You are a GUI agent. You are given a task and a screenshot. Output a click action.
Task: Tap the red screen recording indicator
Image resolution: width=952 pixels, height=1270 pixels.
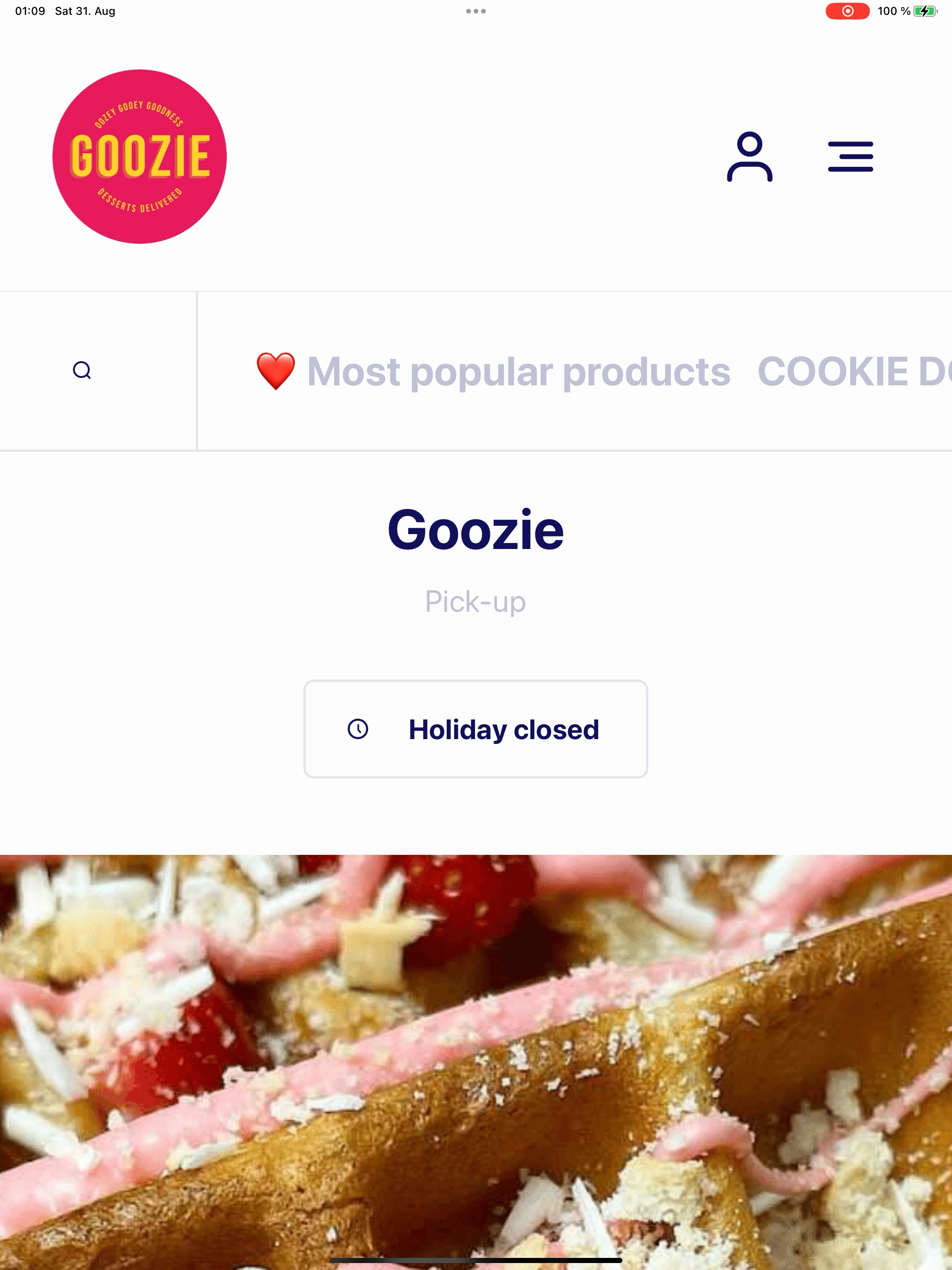[x=847, y=11]
